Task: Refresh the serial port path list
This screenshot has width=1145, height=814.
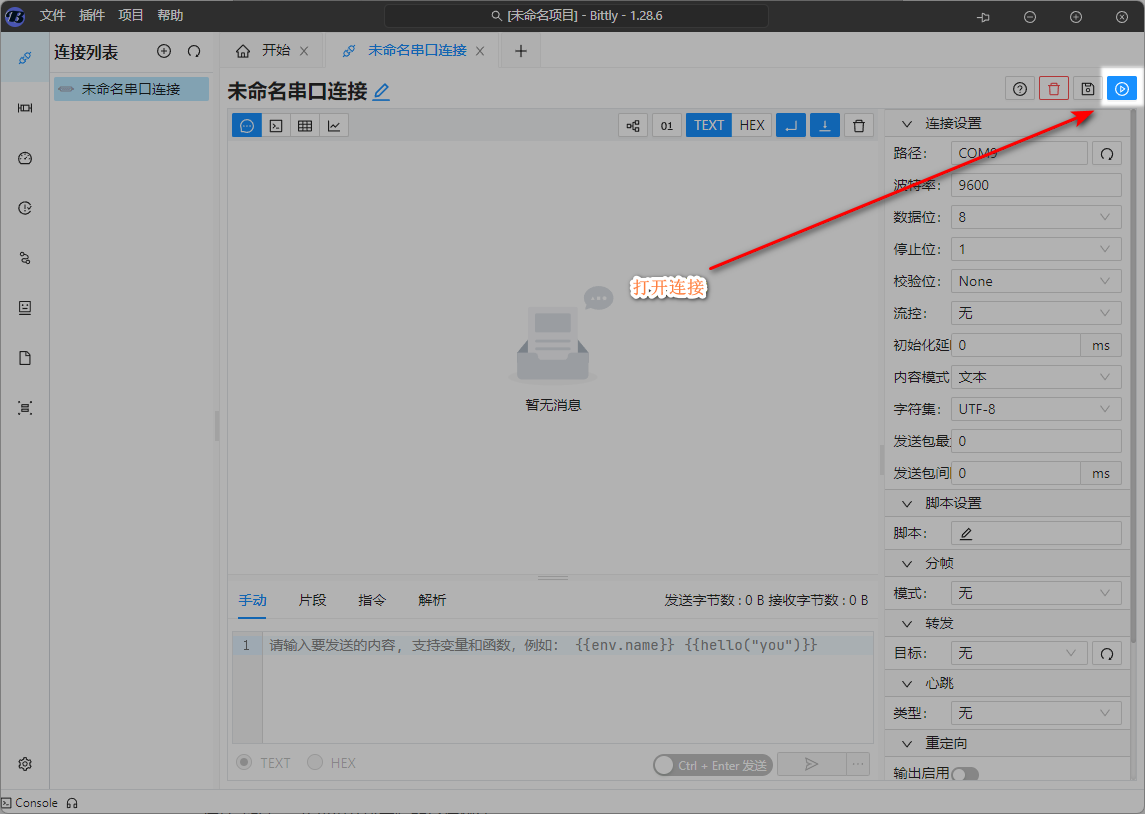Action: coord(1106,153)
